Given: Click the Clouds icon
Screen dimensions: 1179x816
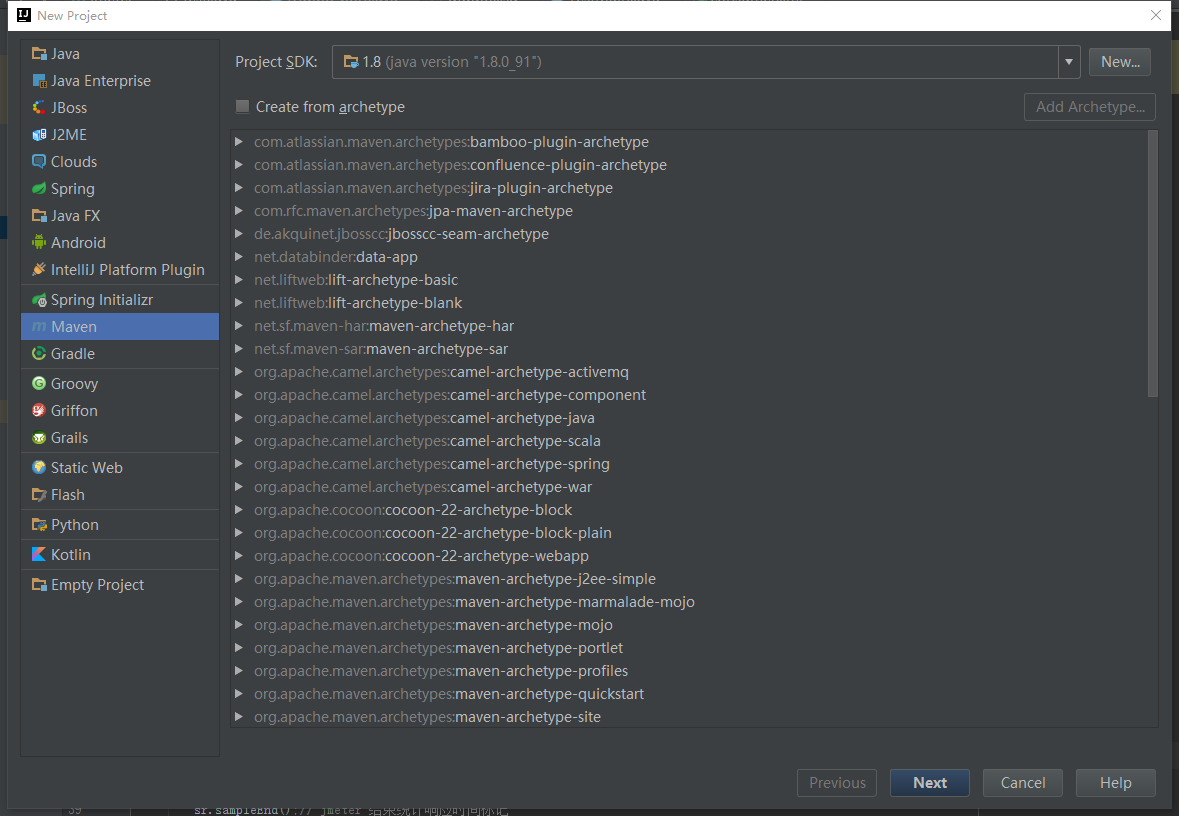Looking at the screenshot, I should click(39, 162).
